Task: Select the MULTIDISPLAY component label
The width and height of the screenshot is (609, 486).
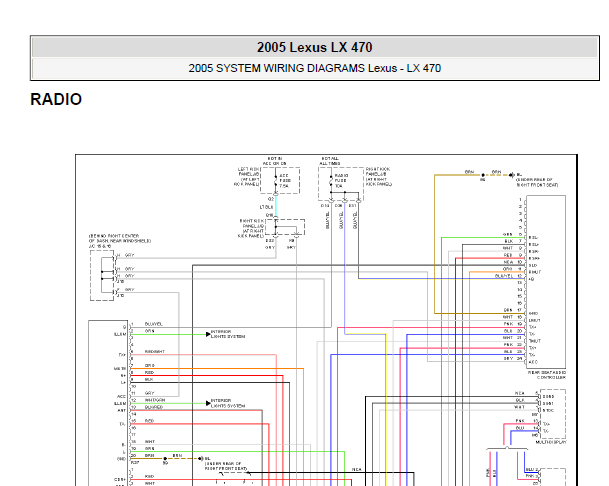Action: [551, 442]
